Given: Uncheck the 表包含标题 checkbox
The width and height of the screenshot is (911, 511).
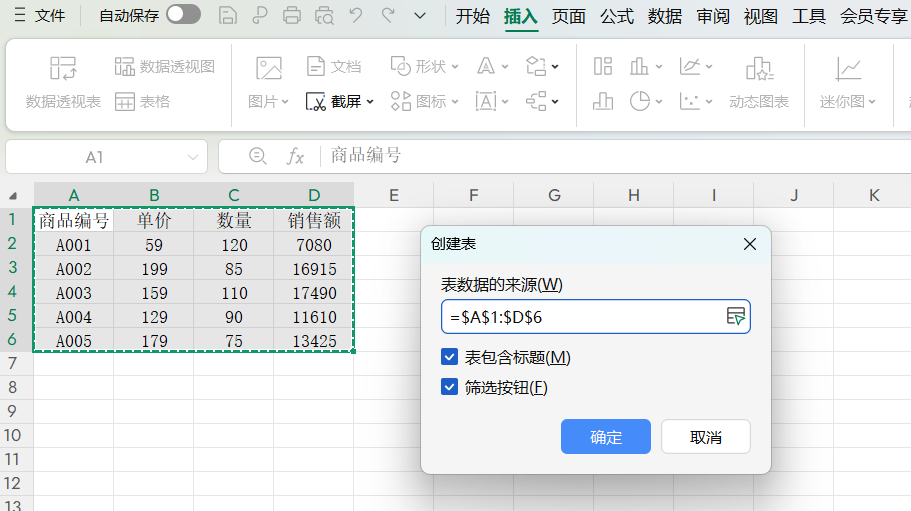Looking at the screenshot, I should (450, 357).
